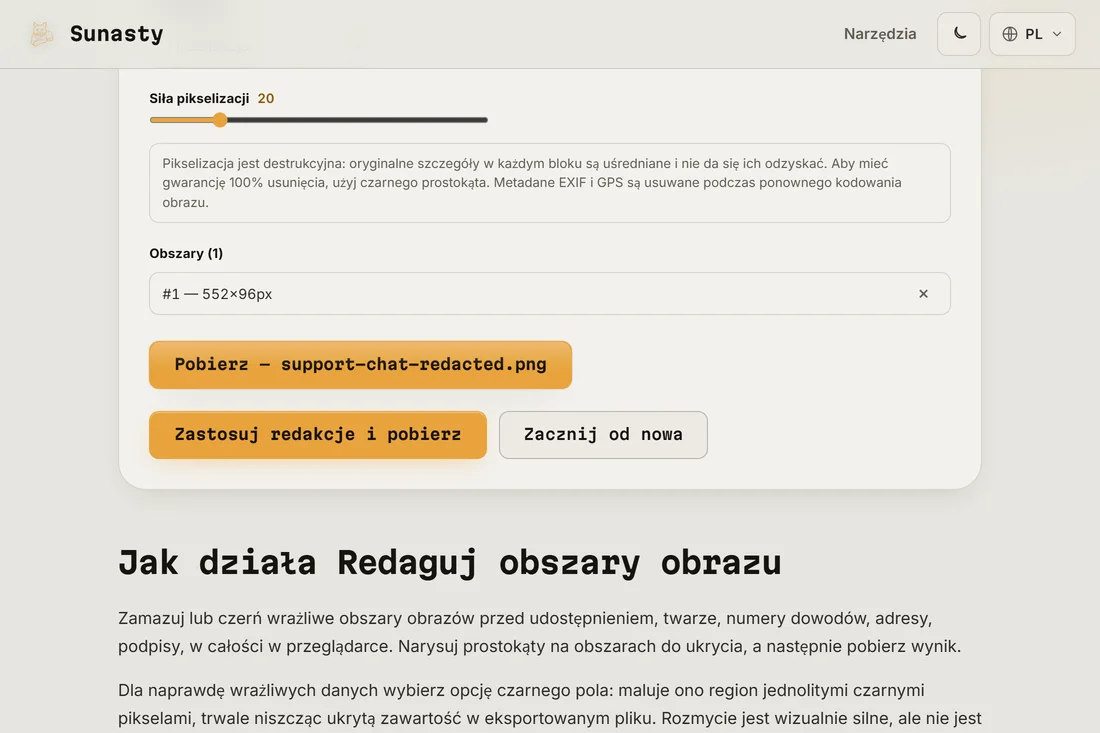Download support-chat-redacted.png via Pobierz button
Viewport: 1100px width, 733px height.
click(x=361, y=365)
